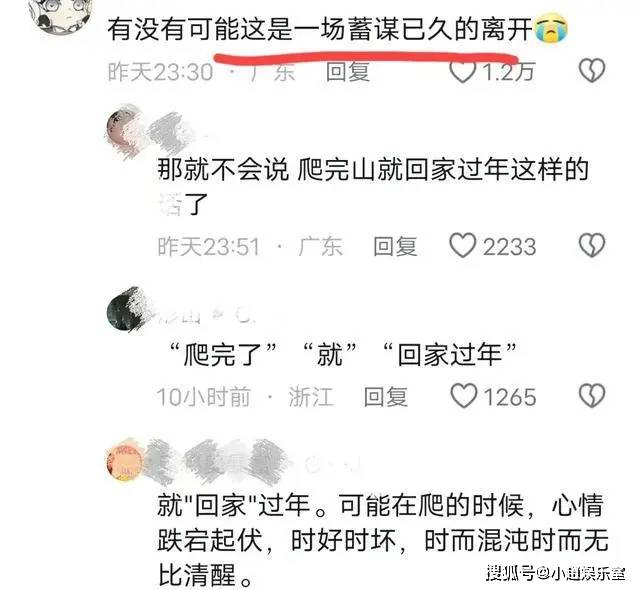Select the crying emoji in top comment
The image size is (640, 590).
tap(551, 28)
